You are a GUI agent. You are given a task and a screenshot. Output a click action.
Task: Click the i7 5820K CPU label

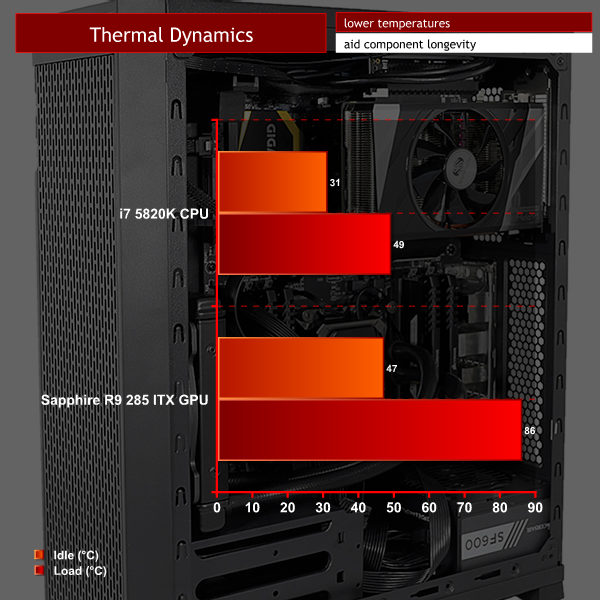tap(164, 214)
